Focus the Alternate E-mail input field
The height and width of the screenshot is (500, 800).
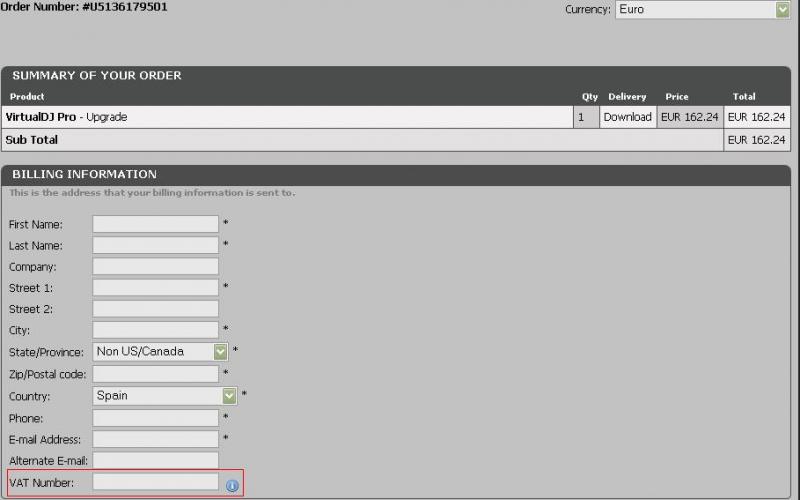click(156, 460)
